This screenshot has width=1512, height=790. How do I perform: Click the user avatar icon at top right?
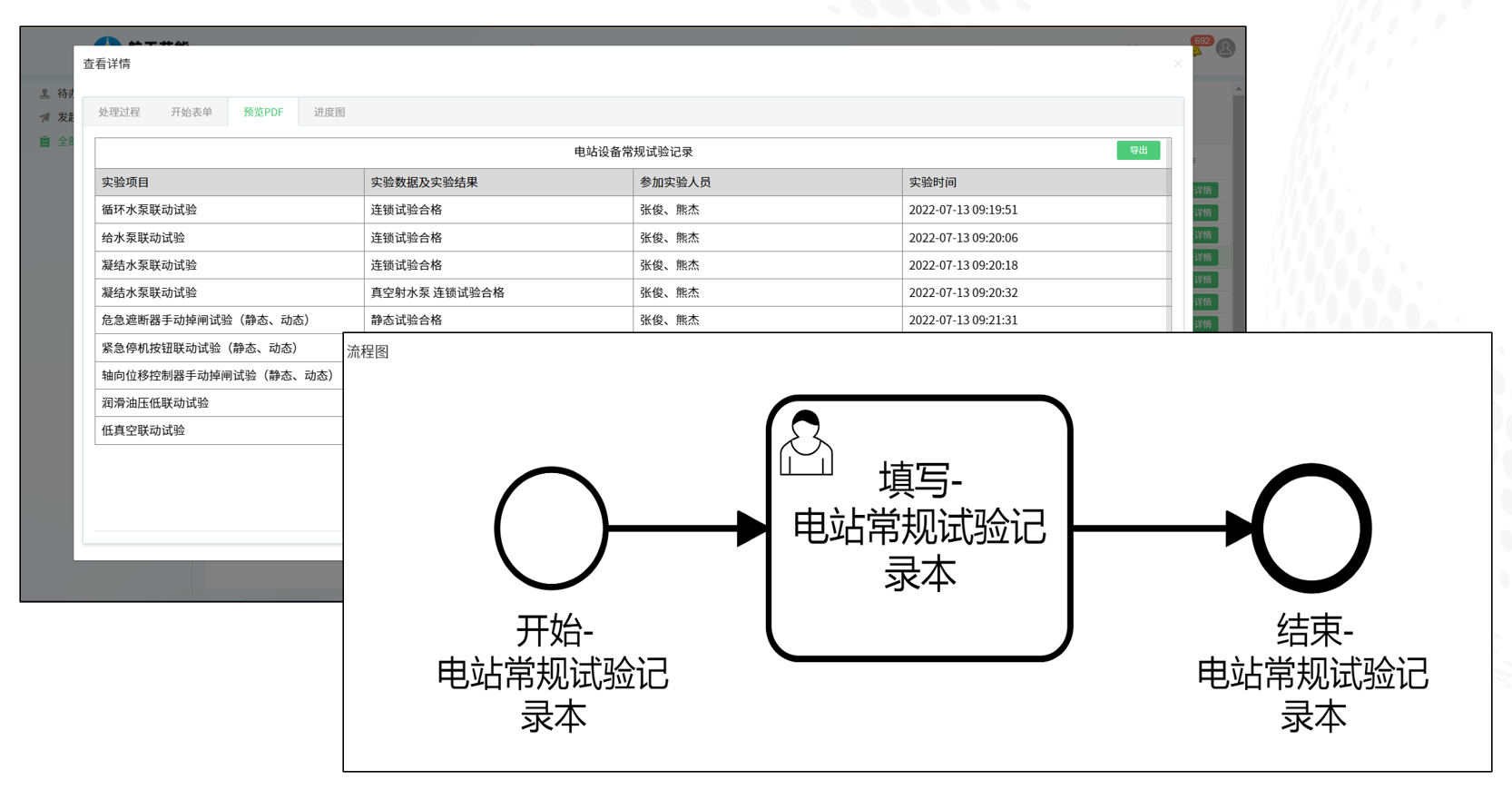pyautogui.click(x=1225, y=48)
